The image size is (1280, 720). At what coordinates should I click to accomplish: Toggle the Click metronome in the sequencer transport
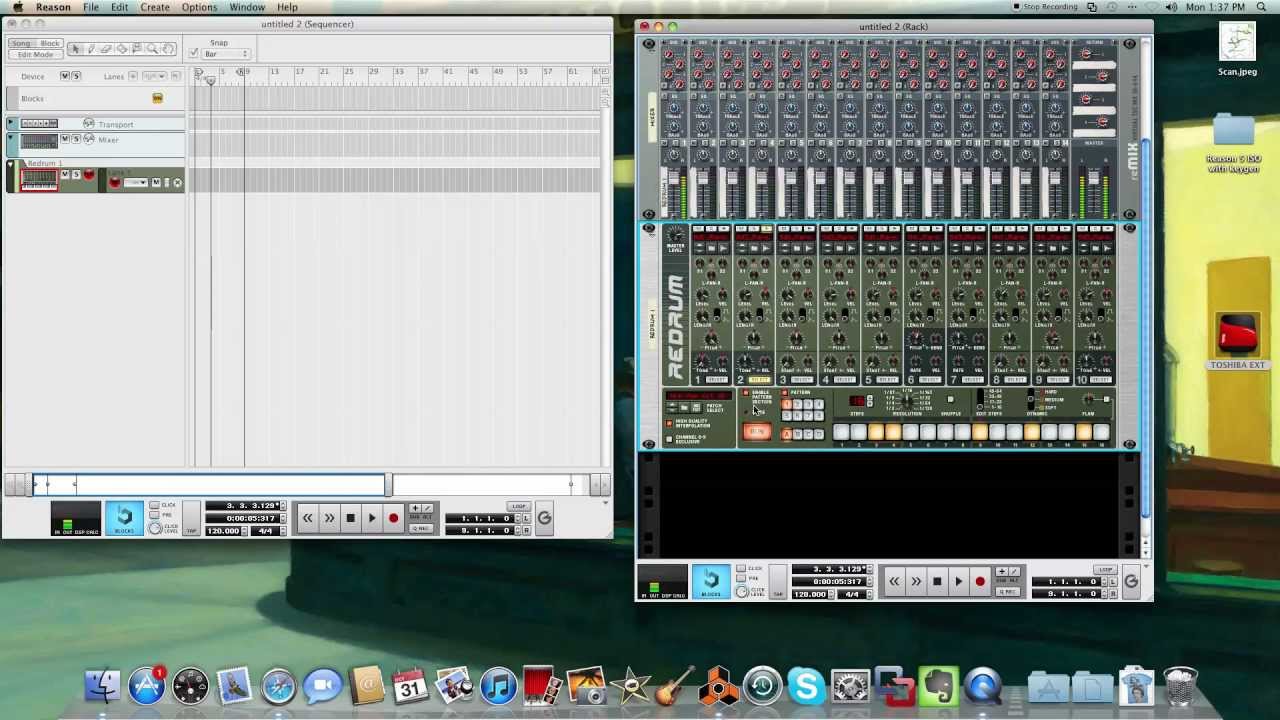point(154,506)
